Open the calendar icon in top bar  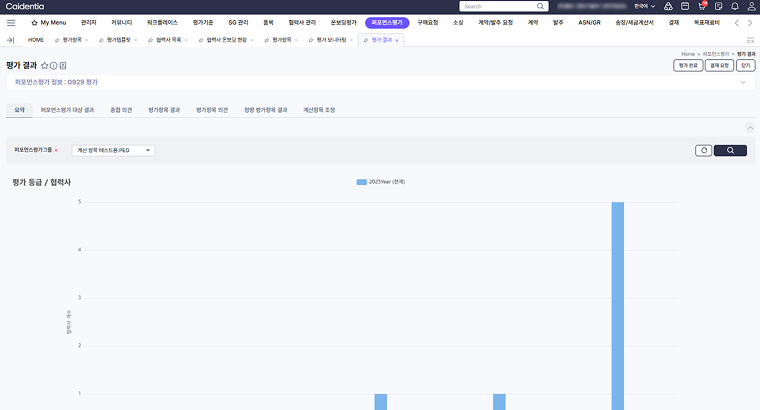click(x=685, y=6)
